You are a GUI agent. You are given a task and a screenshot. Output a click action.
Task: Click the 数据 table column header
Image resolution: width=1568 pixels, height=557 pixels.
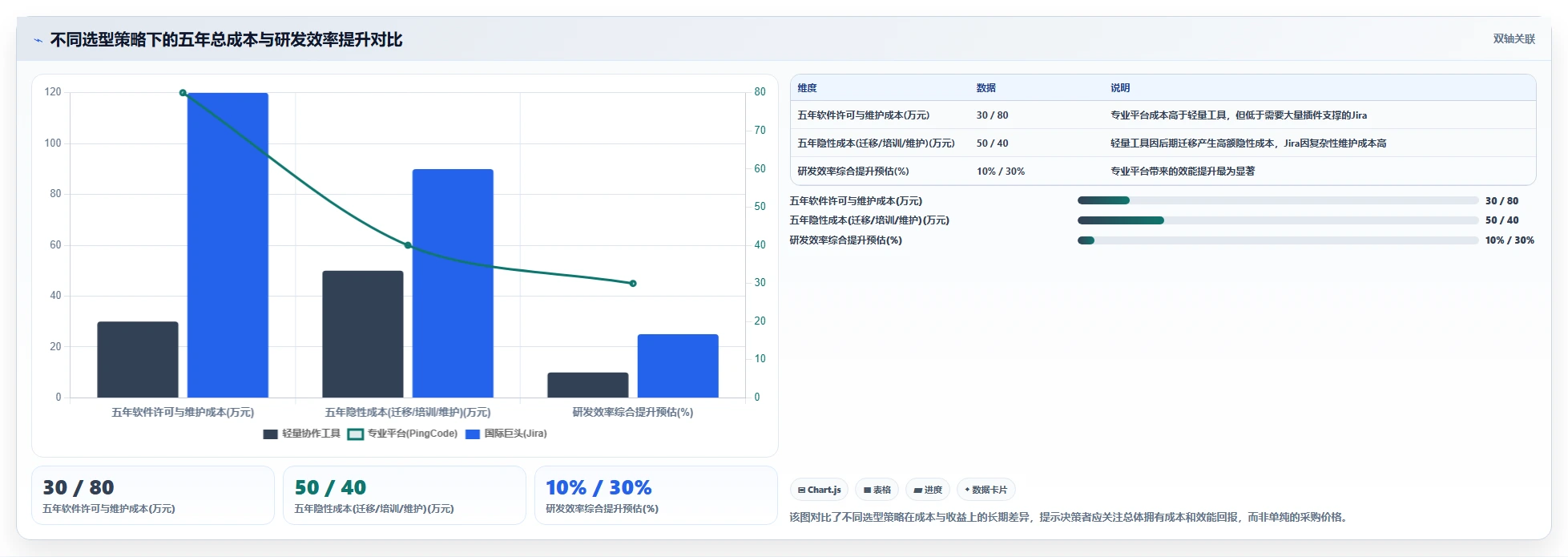point(986,88)
